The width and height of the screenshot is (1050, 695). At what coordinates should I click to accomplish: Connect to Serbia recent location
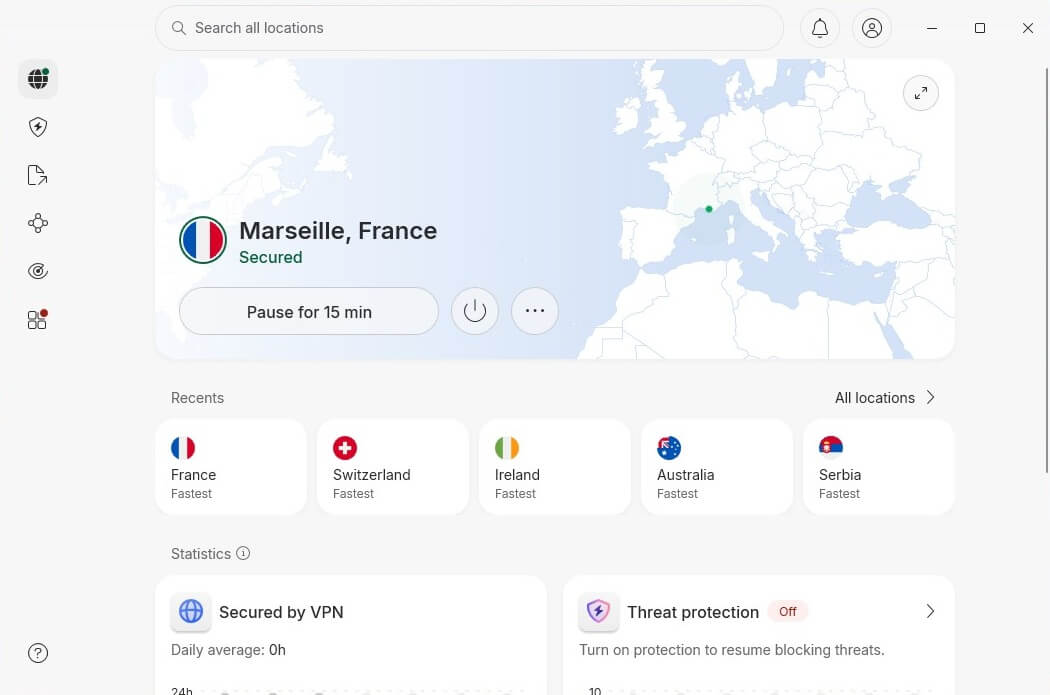(x=879, y=467)
